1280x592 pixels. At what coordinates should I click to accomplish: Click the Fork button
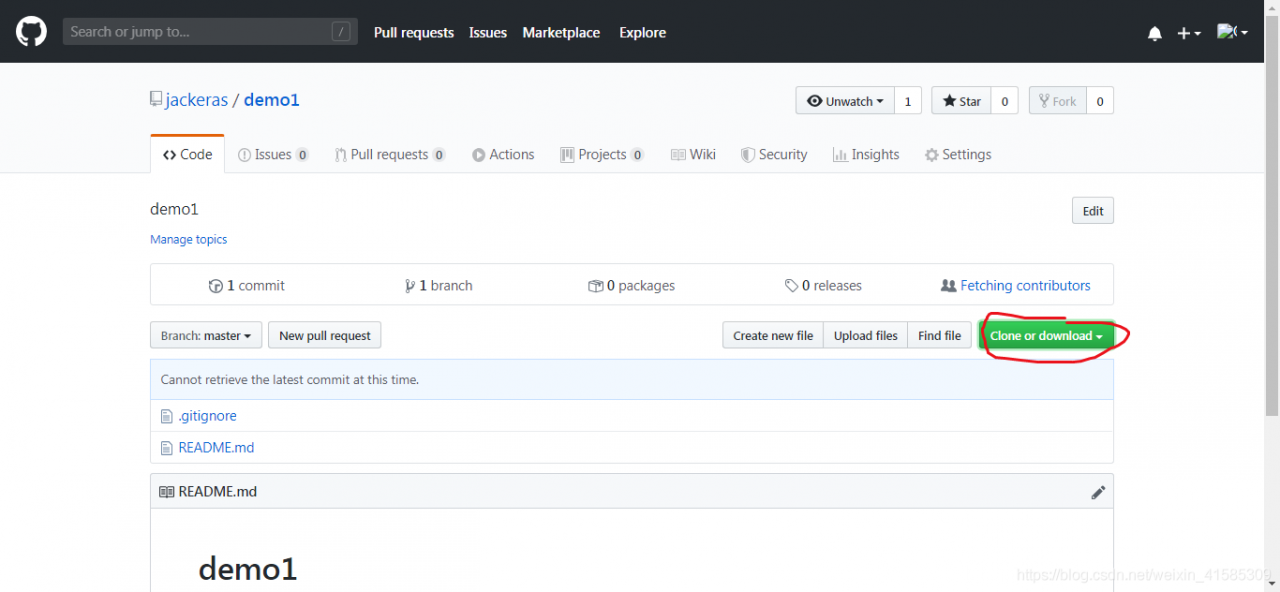coord(1057,101)
